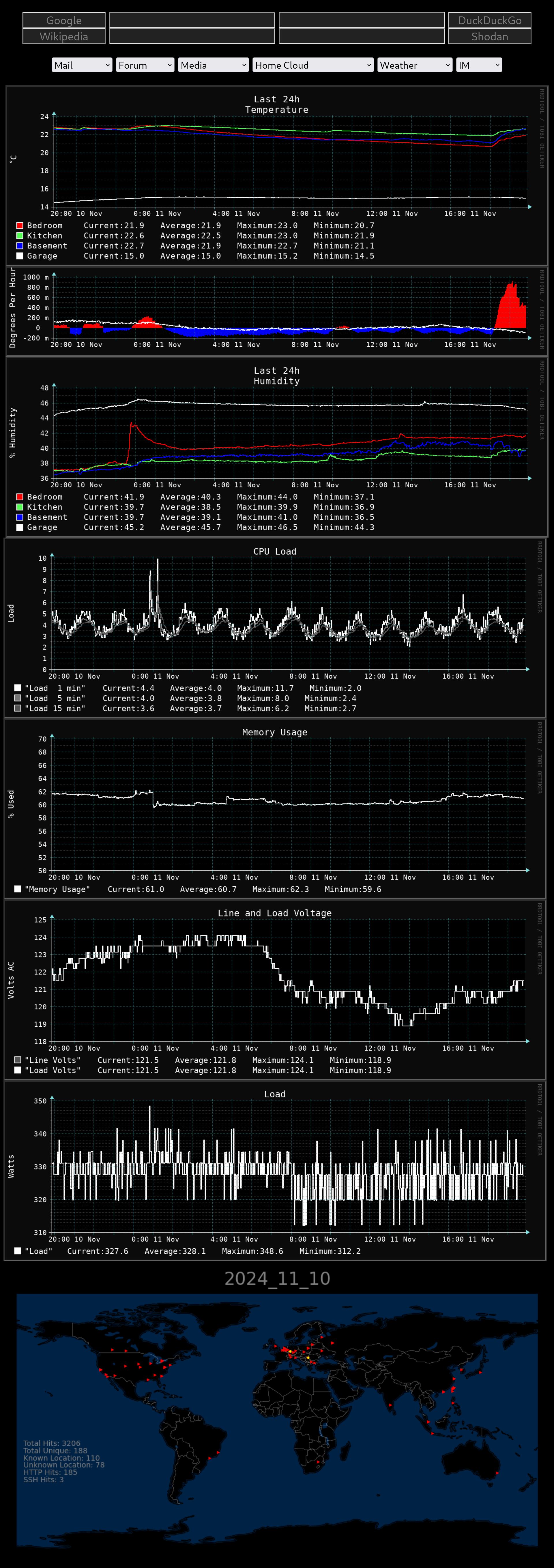
Task: Expand the Weather dropdown
Action: click(415, 65)
